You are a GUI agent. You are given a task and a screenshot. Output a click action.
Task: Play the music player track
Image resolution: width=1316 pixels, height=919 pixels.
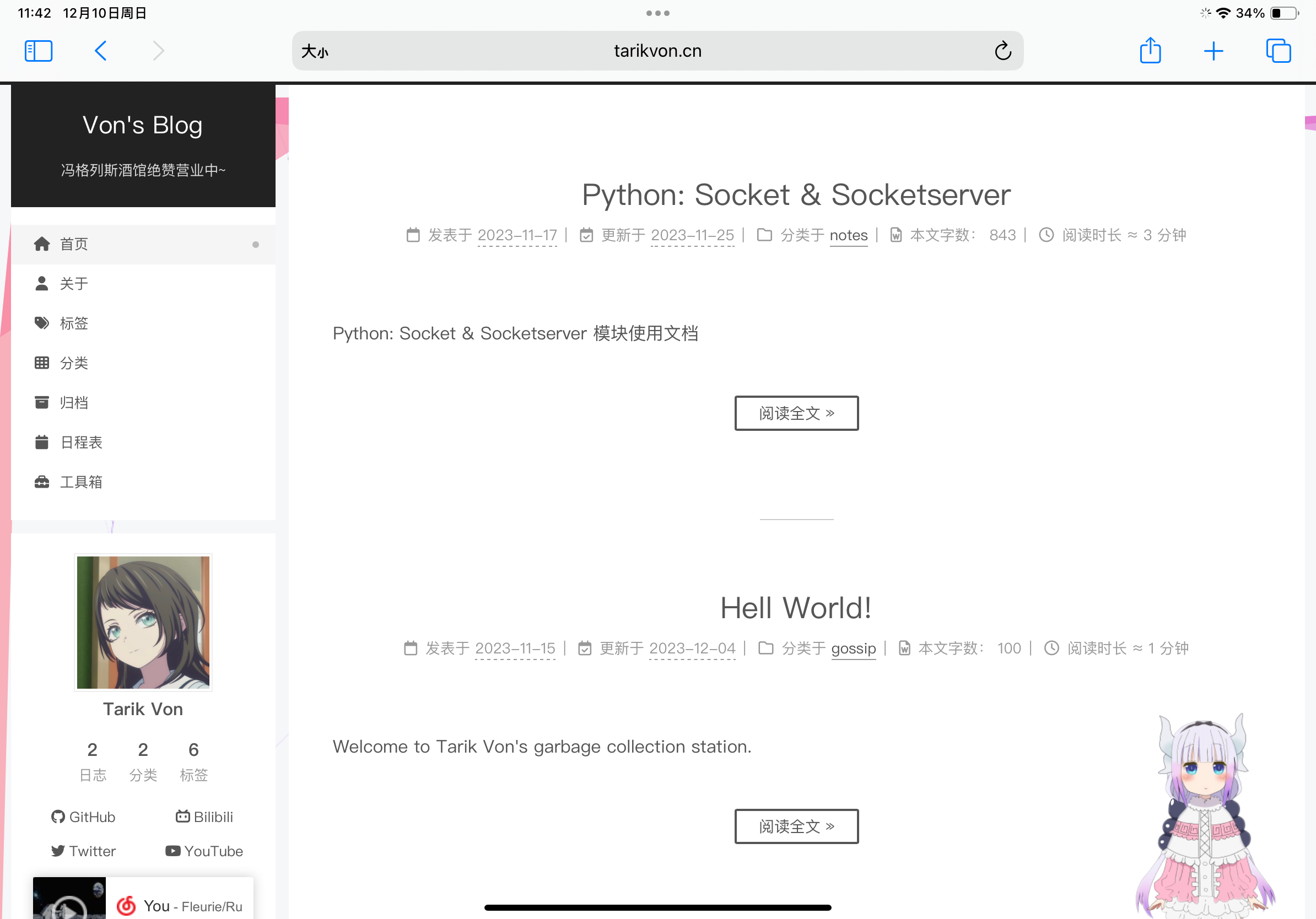click(69, 907)
